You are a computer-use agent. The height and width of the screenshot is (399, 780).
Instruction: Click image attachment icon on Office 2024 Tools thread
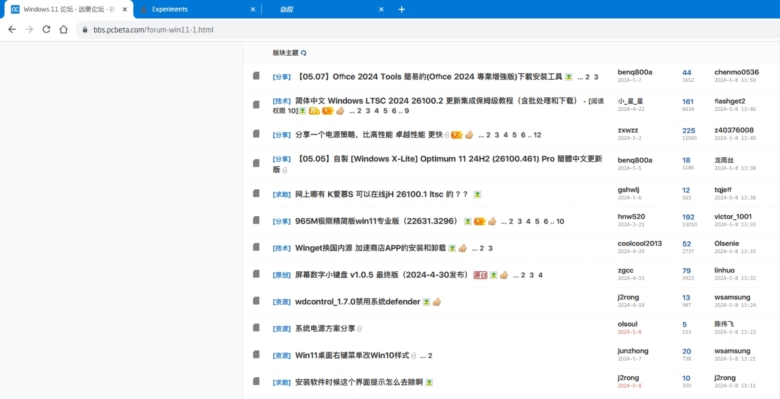pyautogui.click(x=569, y=77)
